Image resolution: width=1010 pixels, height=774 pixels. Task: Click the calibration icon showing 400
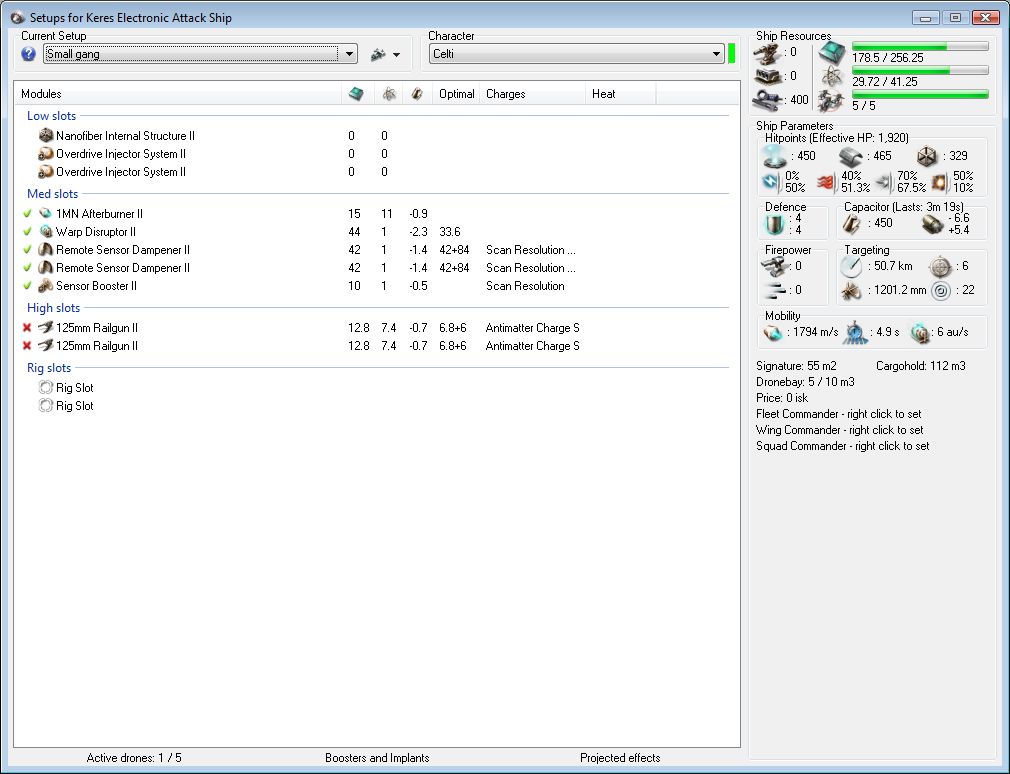coord(768,100)
